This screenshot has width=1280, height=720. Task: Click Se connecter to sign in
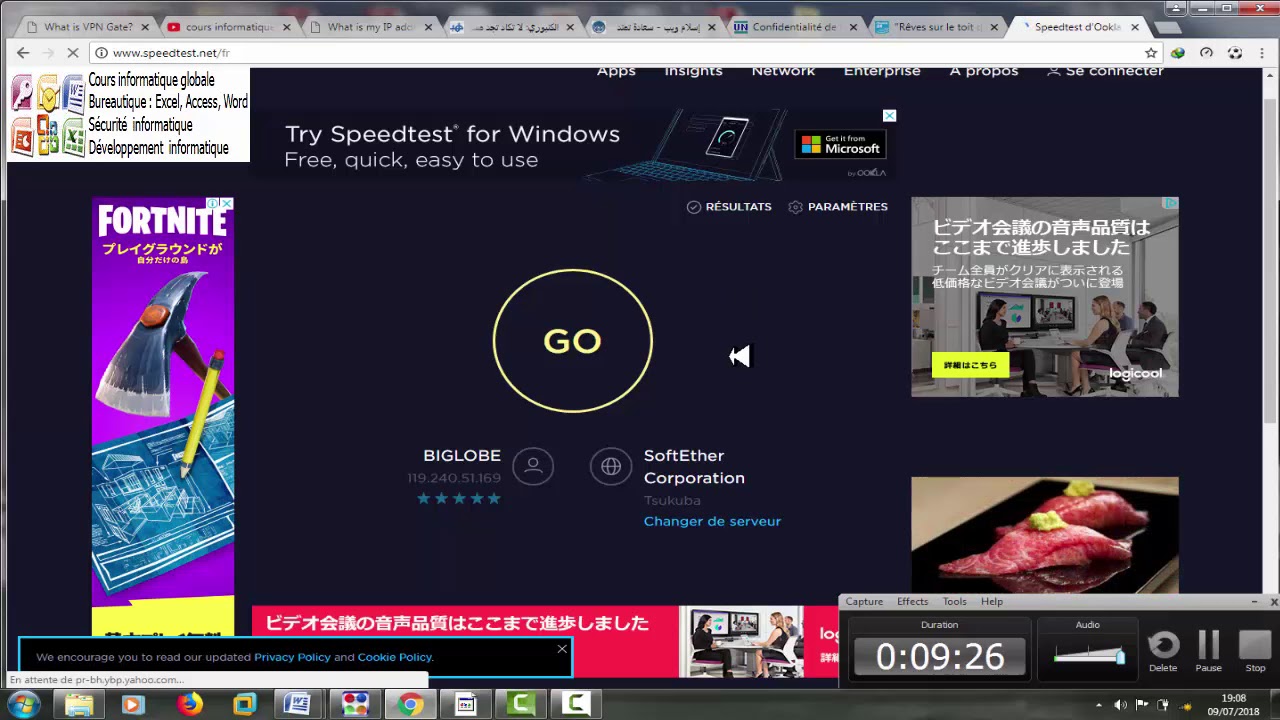[x=1105, y=71]
